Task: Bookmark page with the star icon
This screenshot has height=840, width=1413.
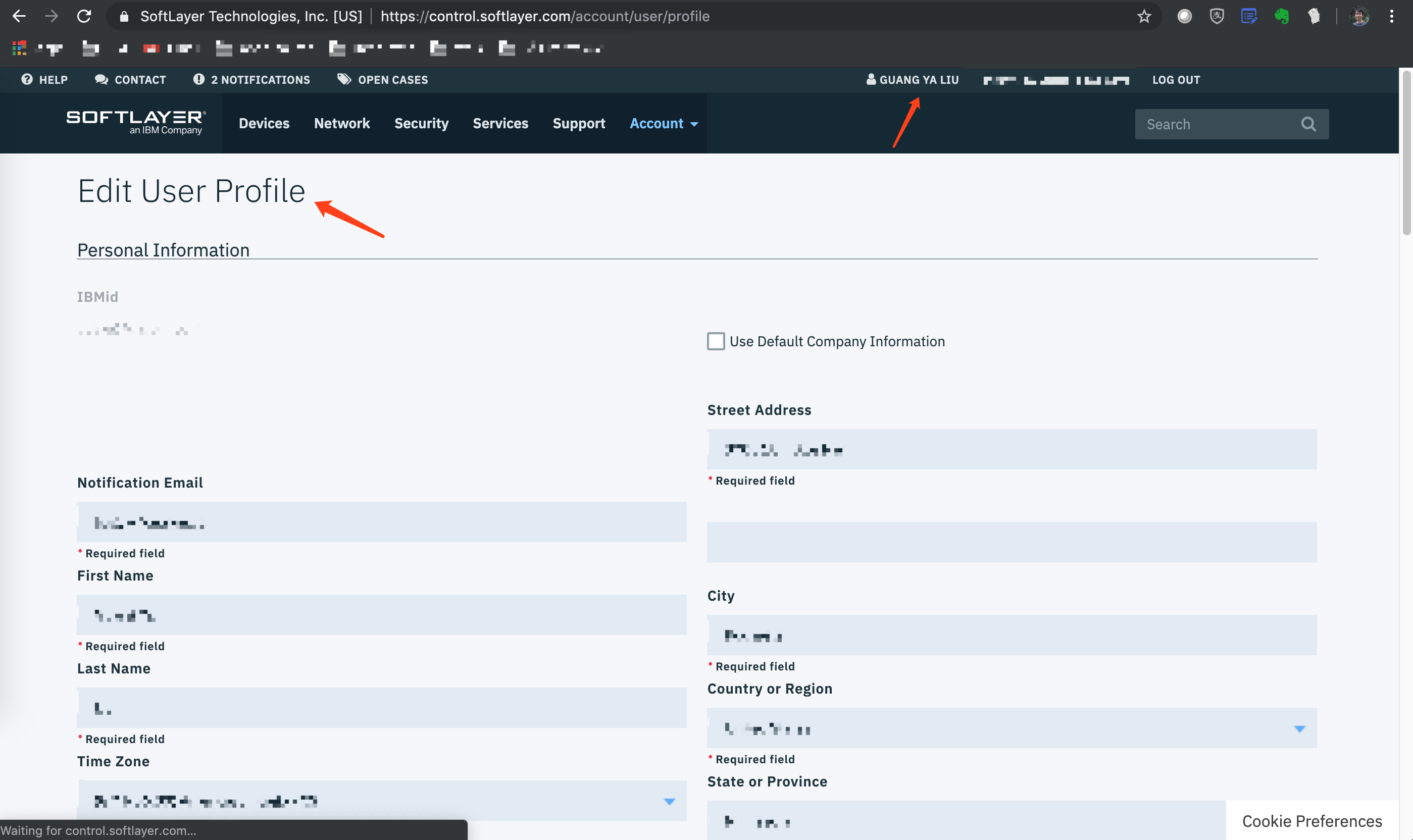Action: tap(1143, 16)
